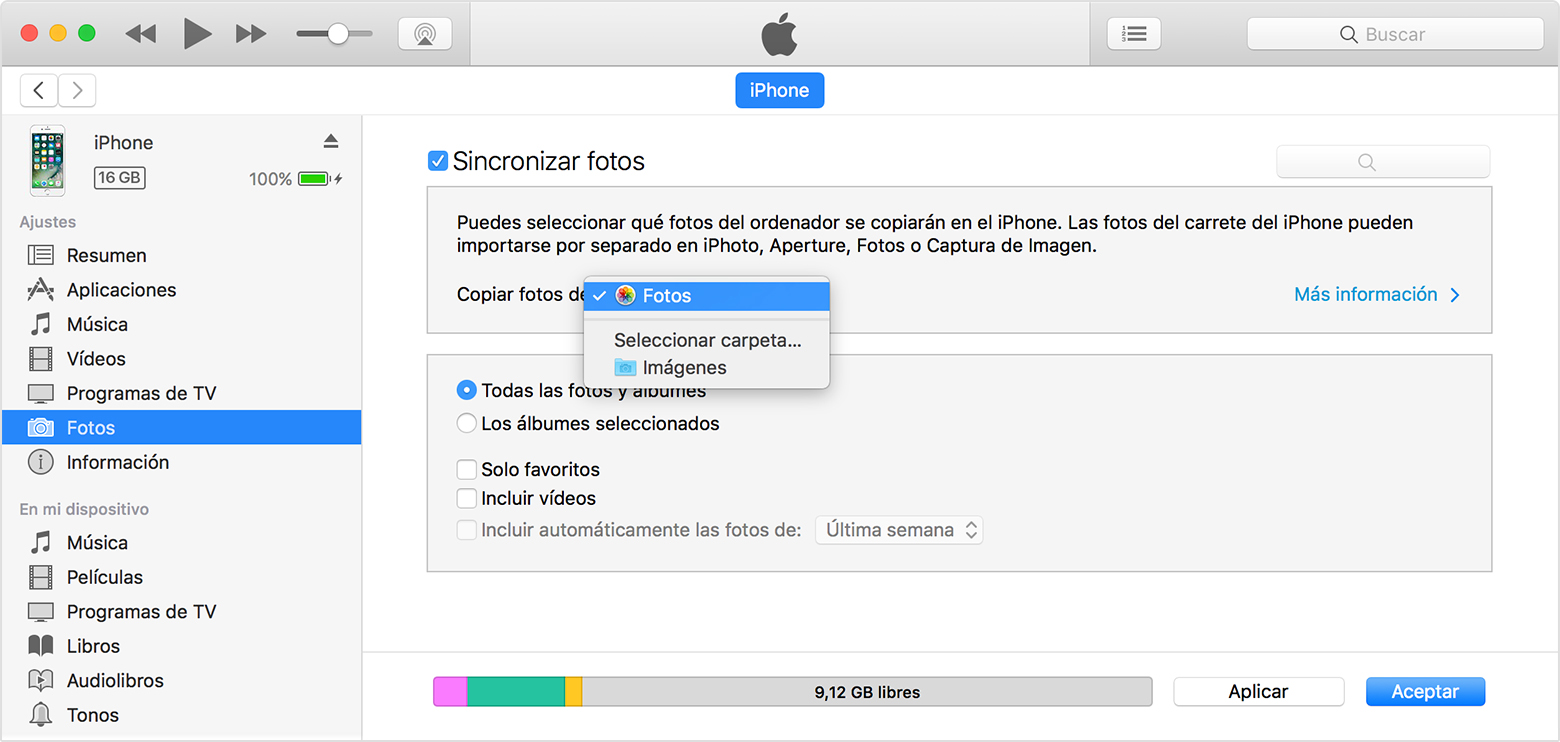
Task: Click the Buscar search field
Action: (x=1395, y=34)
